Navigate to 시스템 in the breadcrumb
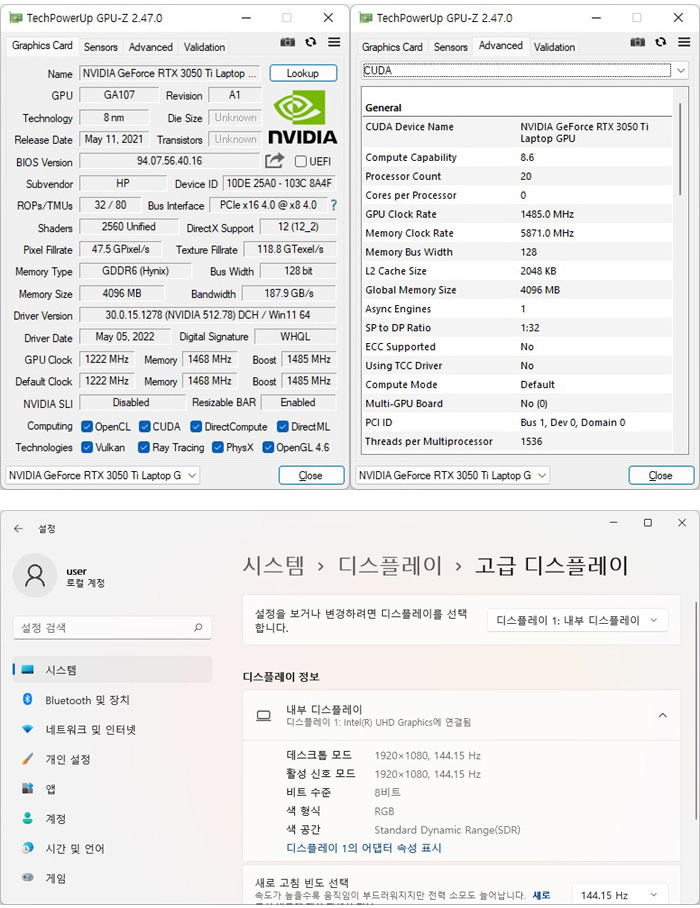This screenshot has height=908, width=700. pos(273,565)
